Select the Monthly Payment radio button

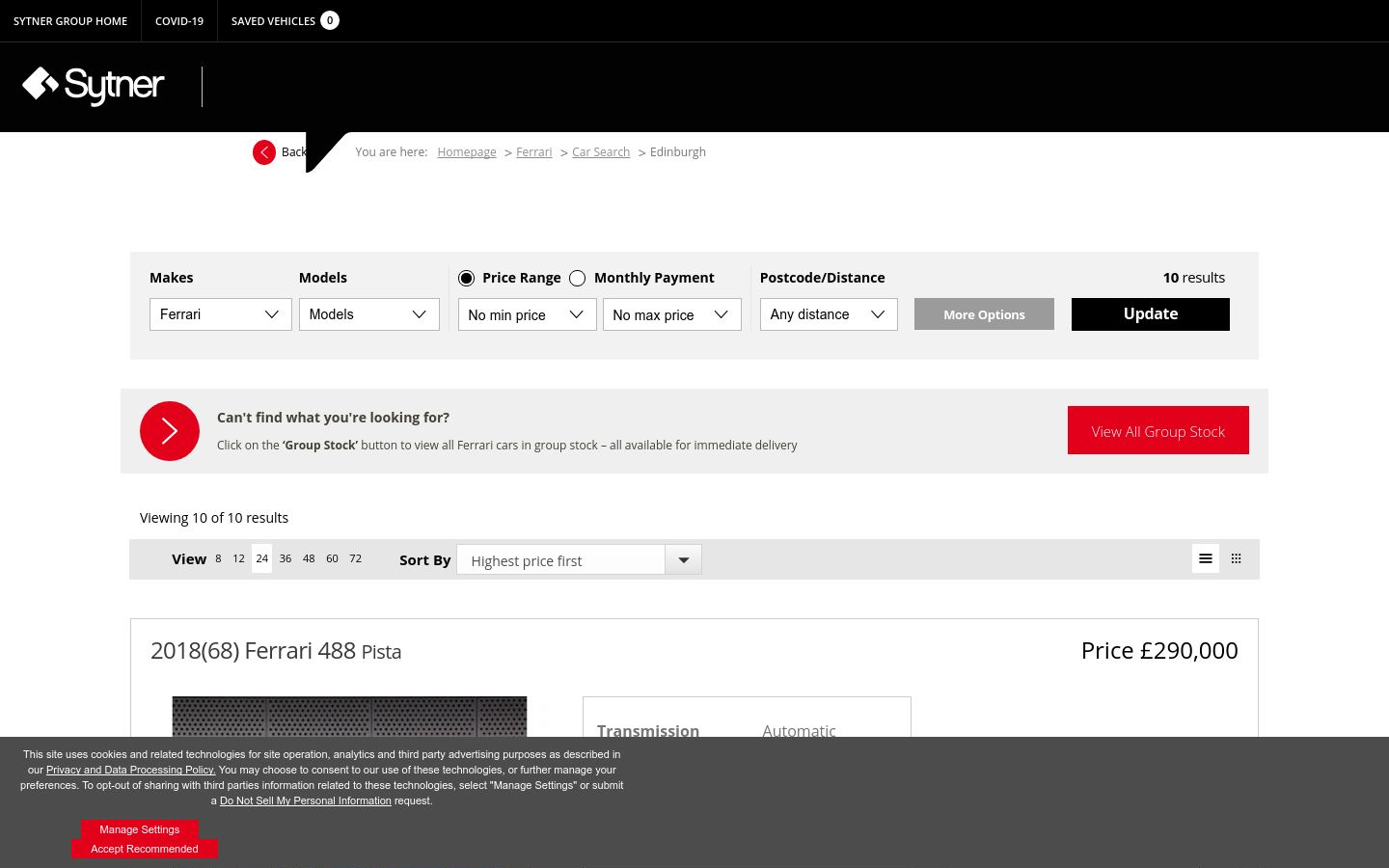tap(578, 278)
